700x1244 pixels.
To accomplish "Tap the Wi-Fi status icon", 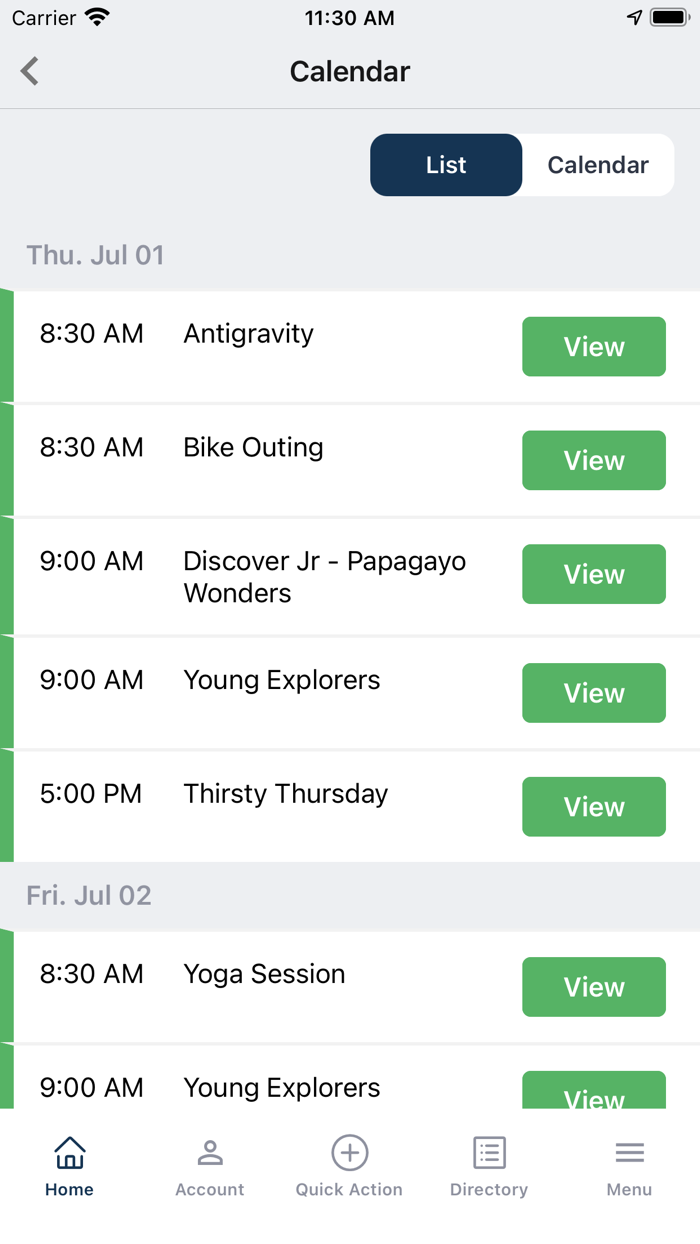I will pyautogui.click(x=97, y=18).
